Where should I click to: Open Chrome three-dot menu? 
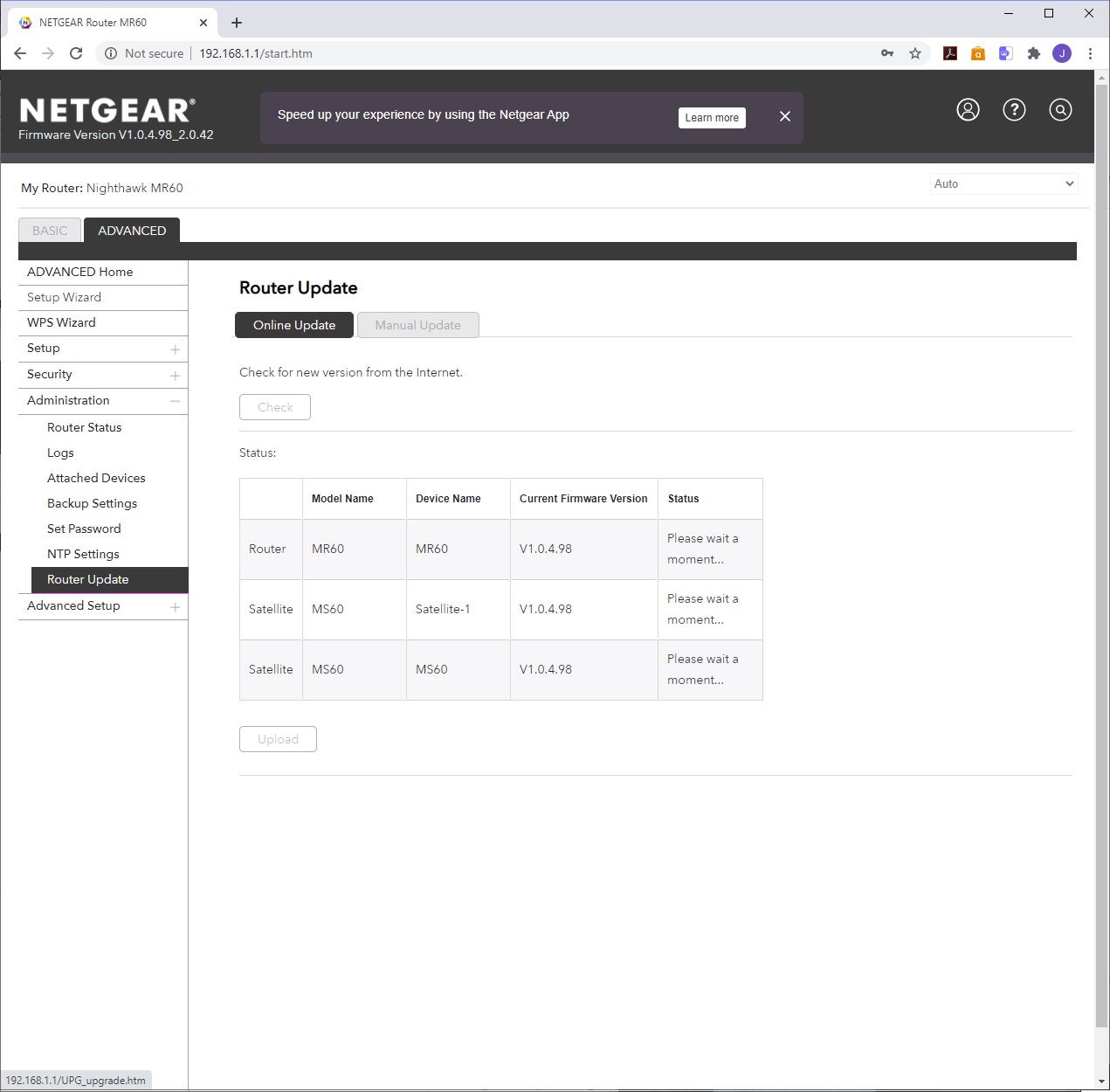coord(1090,53)
